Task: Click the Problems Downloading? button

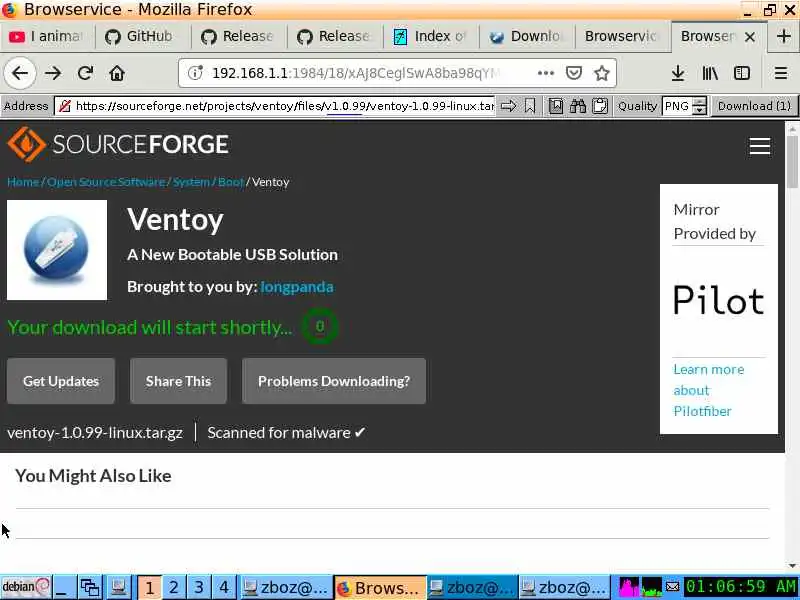Action: 334,381
